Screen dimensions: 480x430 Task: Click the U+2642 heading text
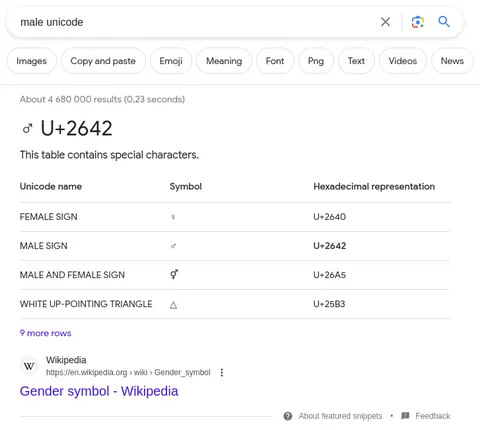pos(76,128)
